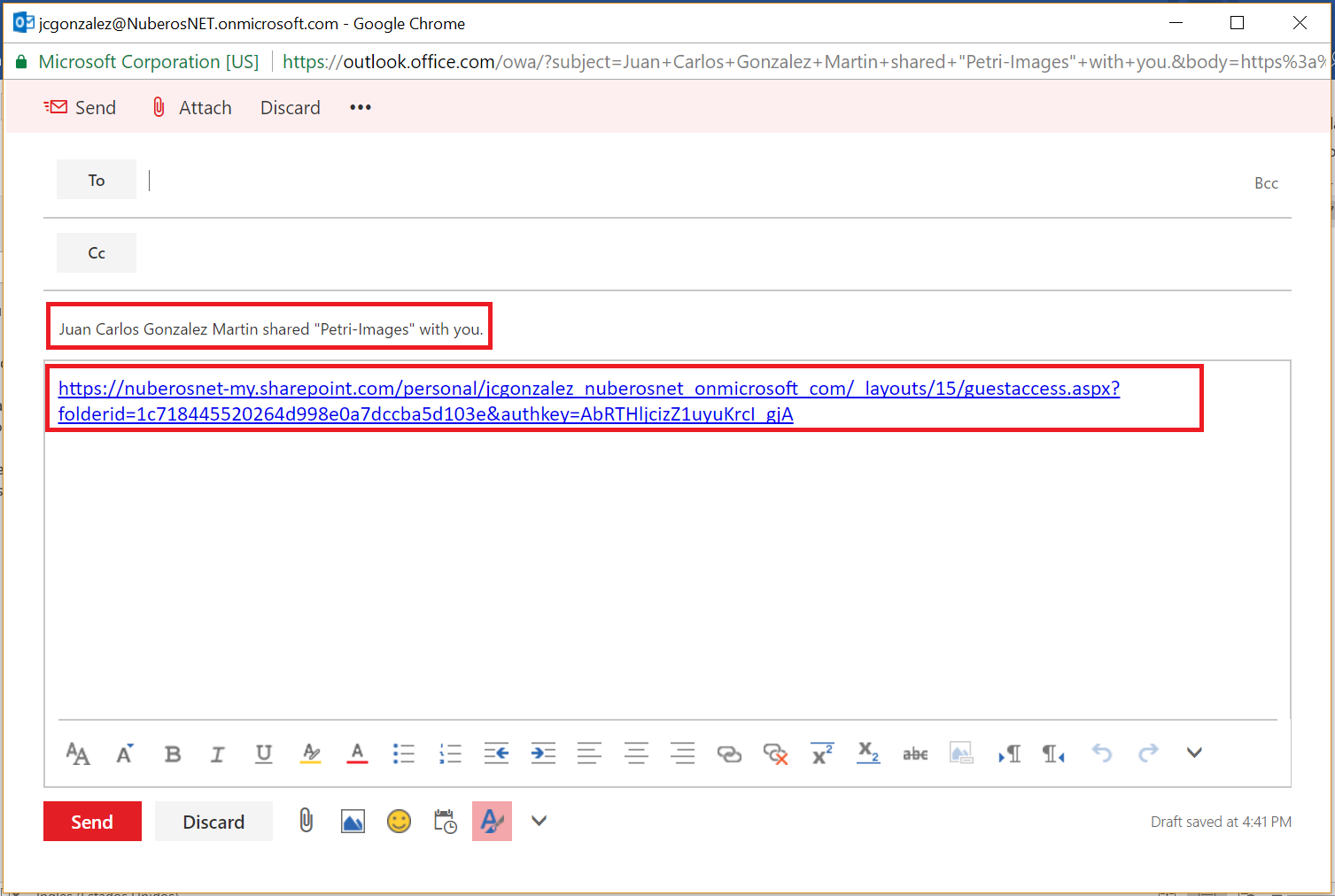Image resolution: width=1335 pixels, height=896 pixels.
Task: Open the dropdown next to the Send button
Action: (539, 821)
